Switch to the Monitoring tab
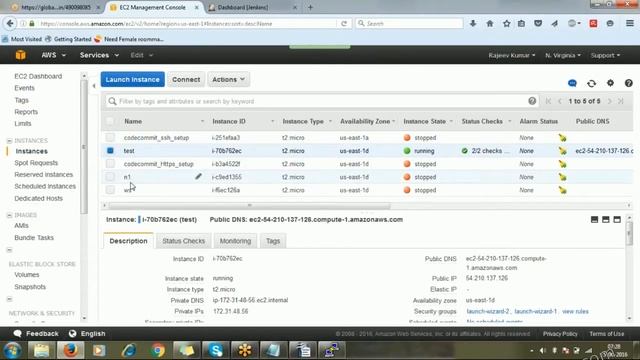The height and width of the screenshot is (360, 640). 235,241
